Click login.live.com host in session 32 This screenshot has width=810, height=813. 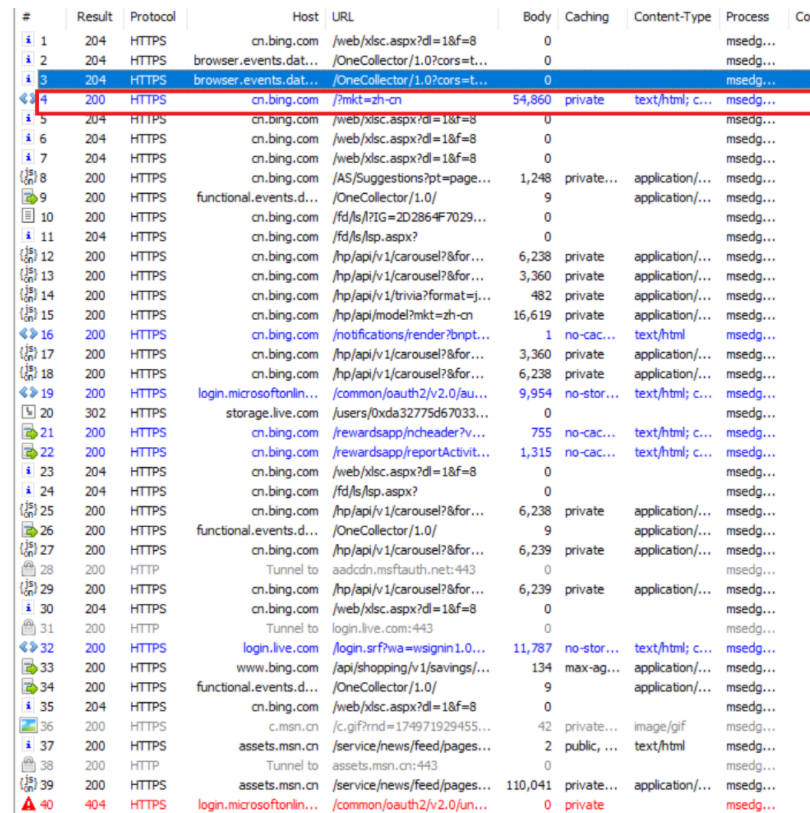[x=281, y=648]
